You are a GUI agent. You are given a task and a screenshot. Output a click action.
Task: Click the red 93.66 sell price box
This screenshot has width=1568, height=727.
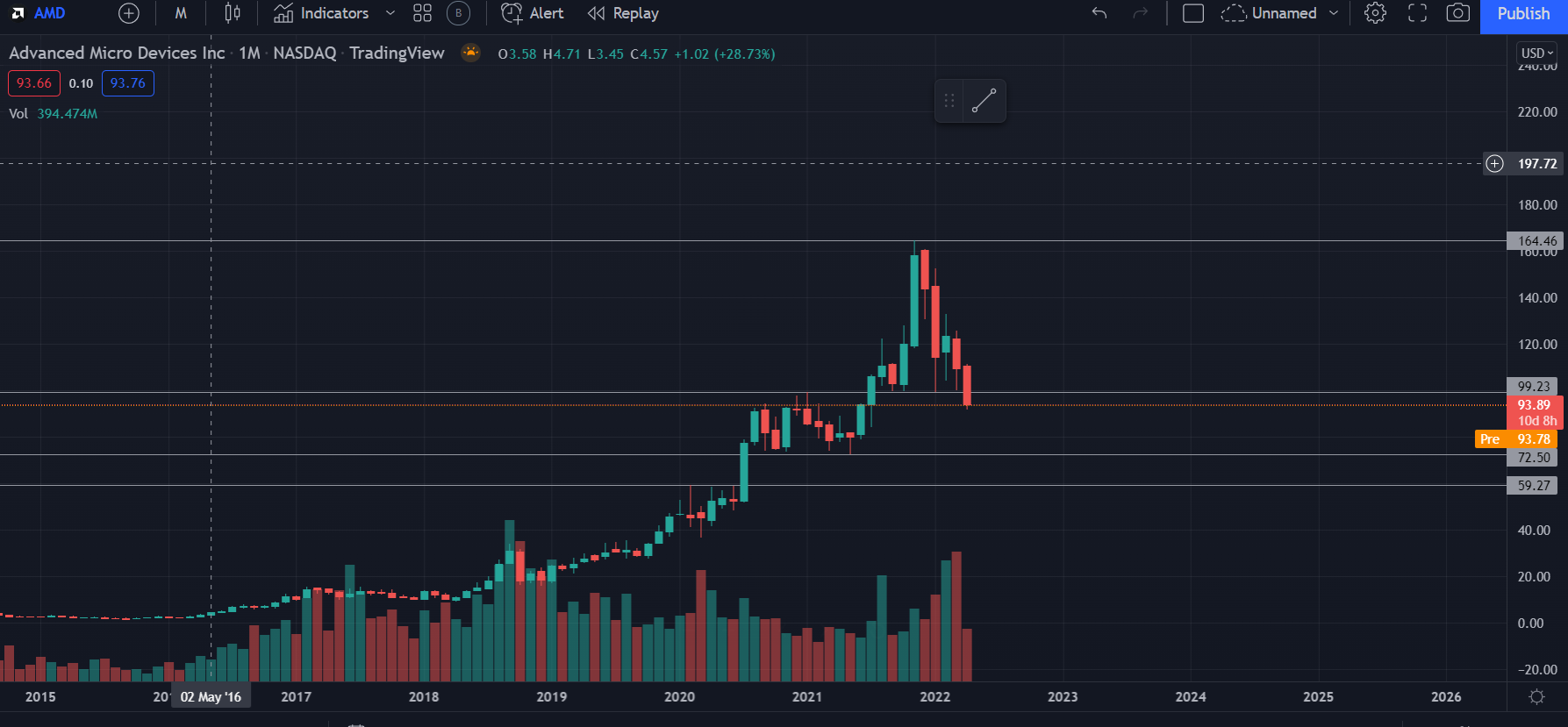point(34,83)
